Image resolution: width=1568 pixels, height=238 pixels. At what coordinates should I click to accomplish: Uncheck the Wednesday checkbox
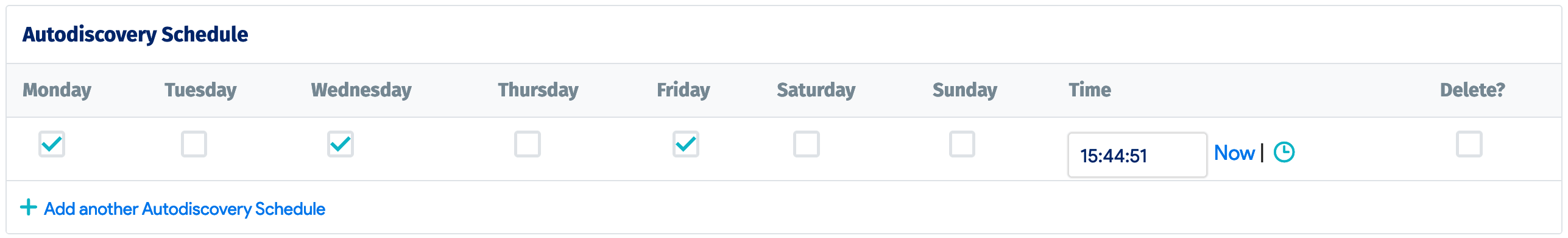coord(341,144)
